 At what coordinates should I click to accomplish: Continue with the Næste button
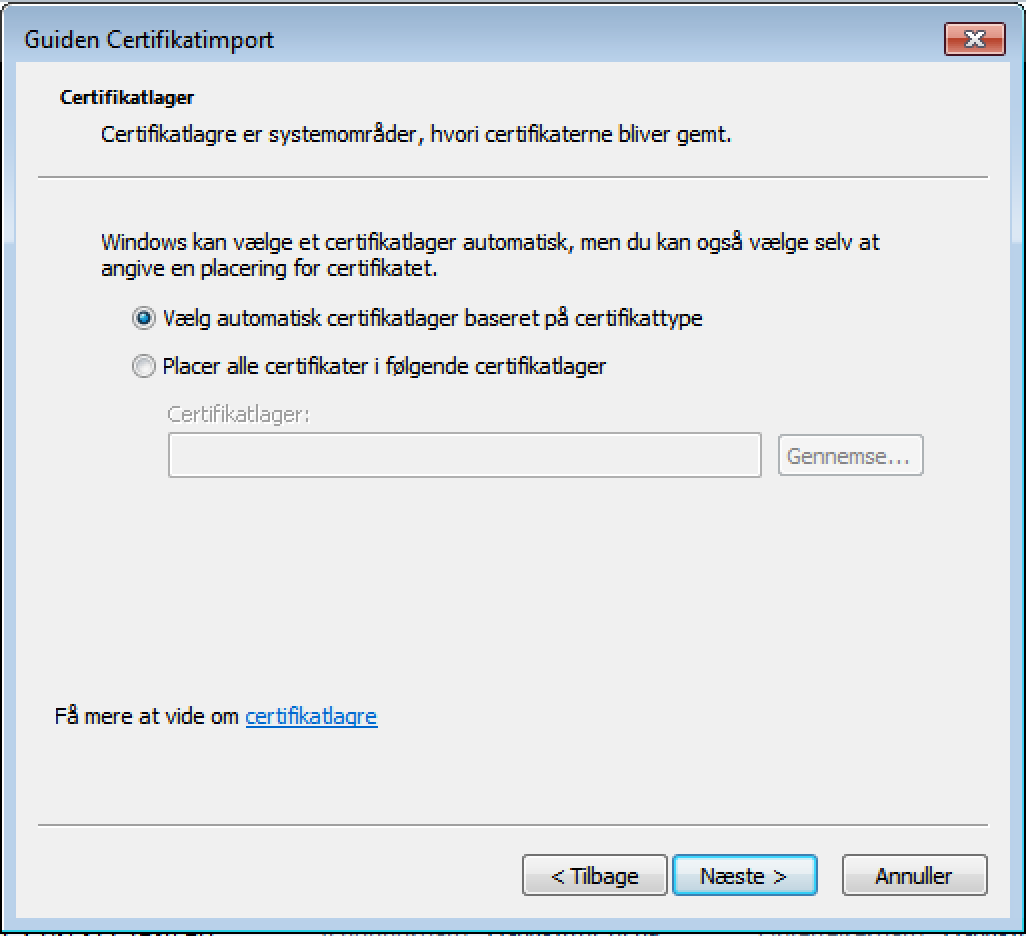pyautogui.click(x=744, y=876)
